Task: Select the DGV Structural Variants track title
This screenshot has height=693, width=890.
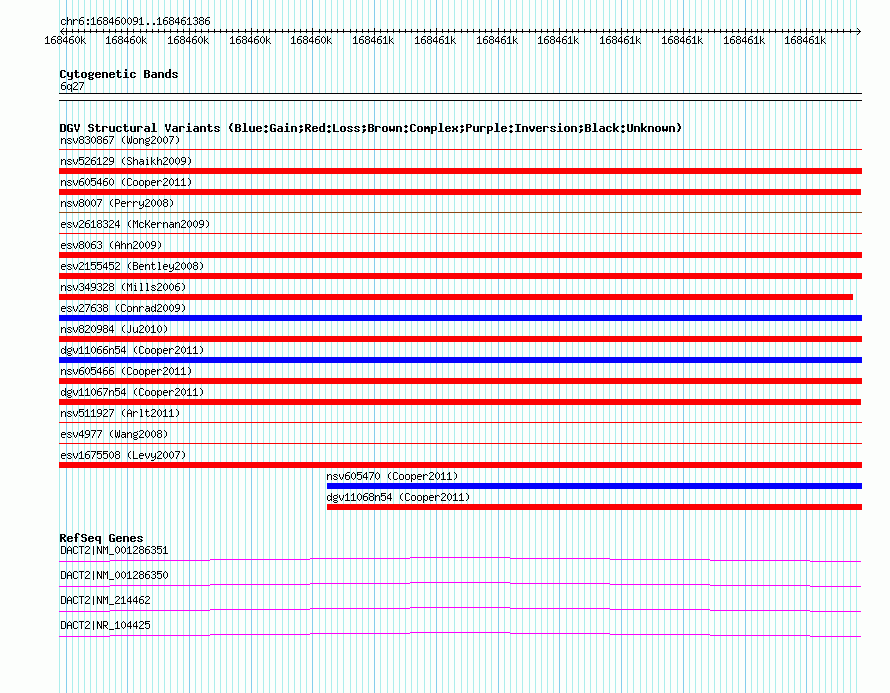Action: click(x=371, y=128)
